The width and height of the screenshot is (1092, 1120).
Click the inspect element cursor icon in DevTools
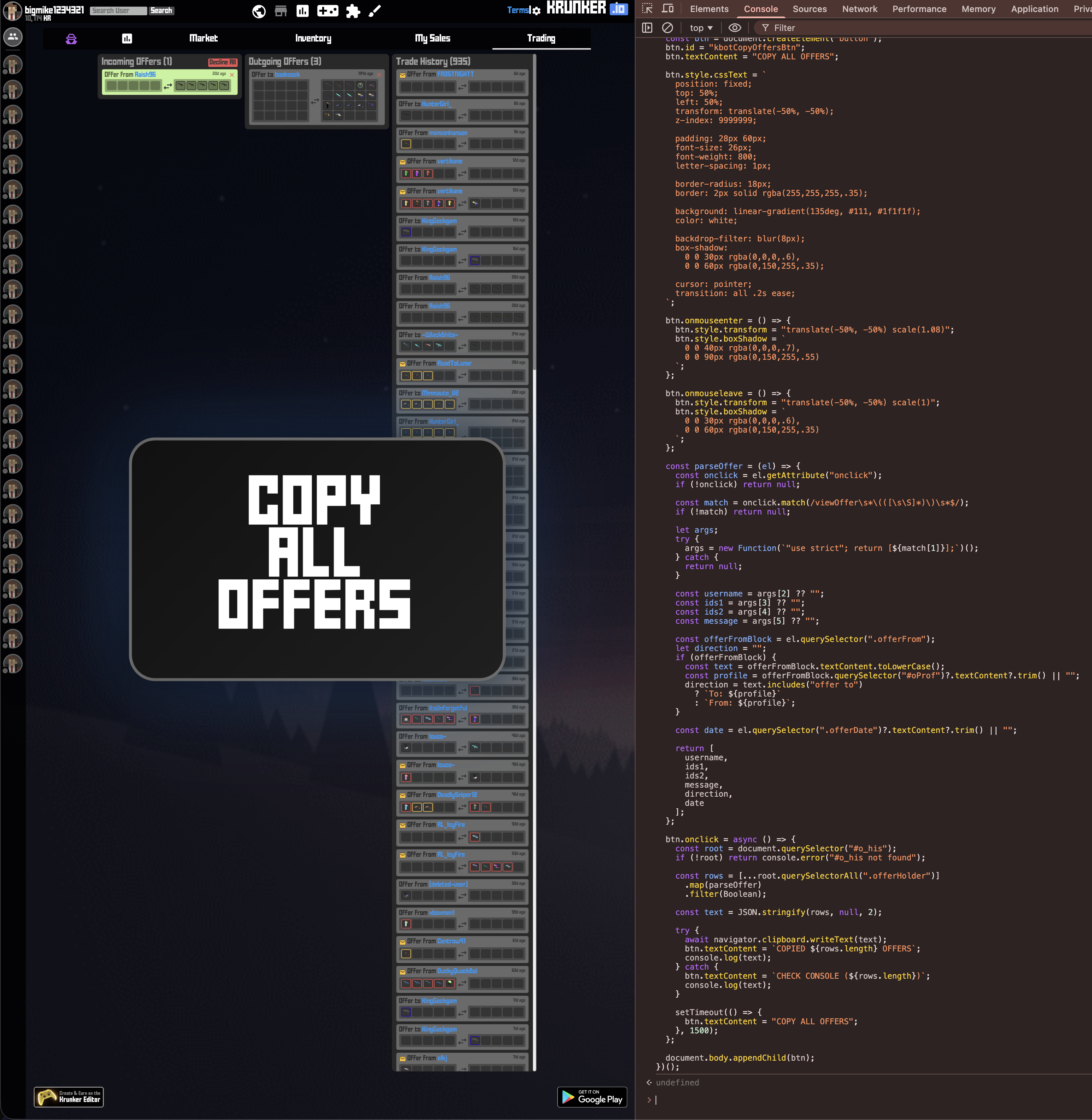pyautogui.click(x=647, y=9)
